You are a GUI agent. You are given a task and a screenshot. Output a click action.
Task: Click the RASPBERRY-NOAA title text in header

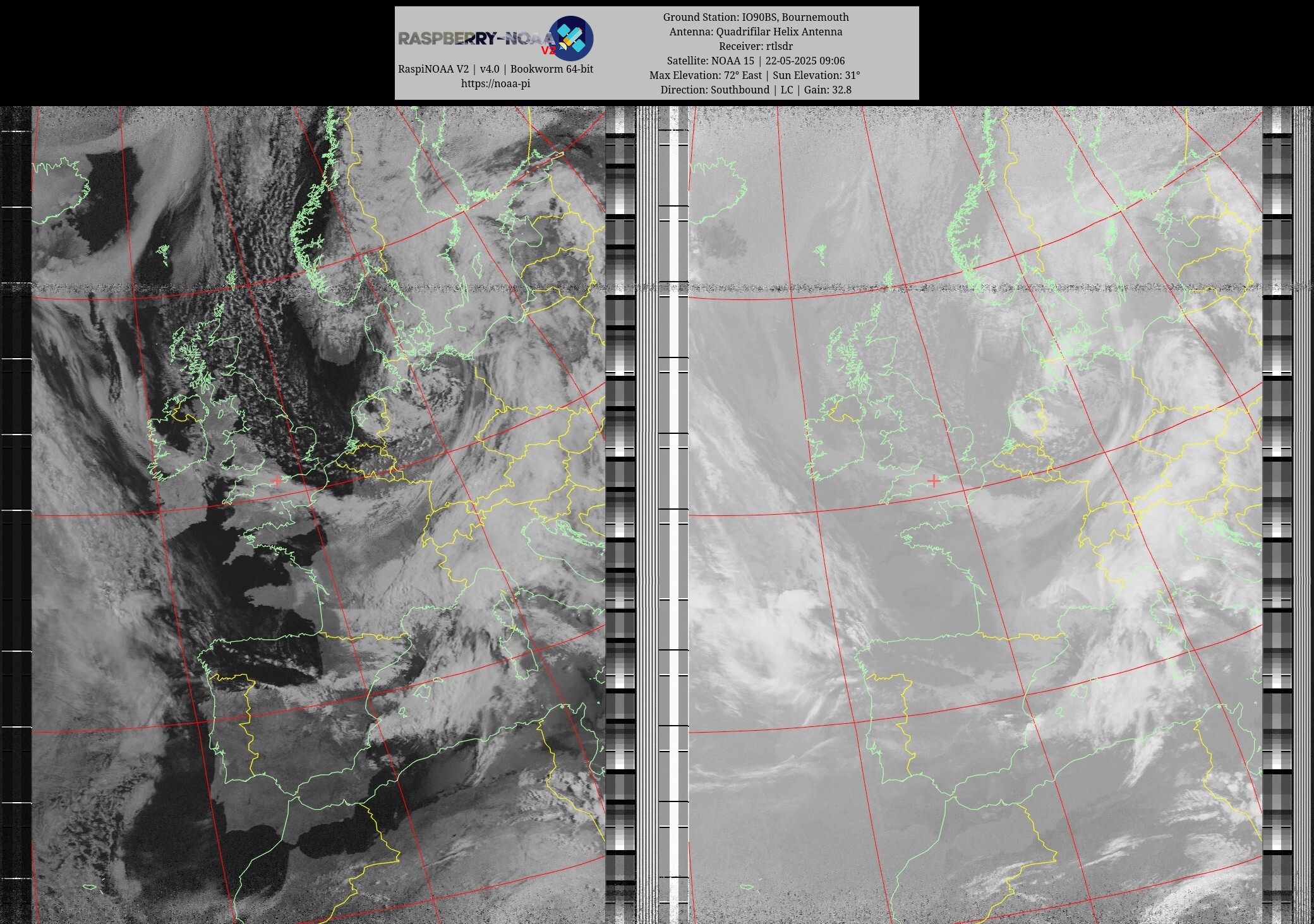(x=476, y=39)
